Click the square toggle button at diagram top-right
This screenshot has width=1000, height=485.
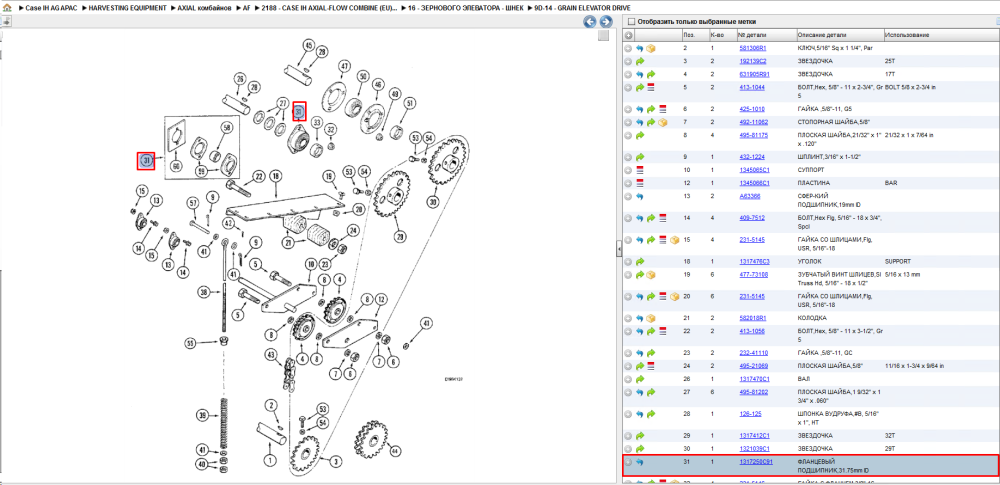[x=603, y=36]
